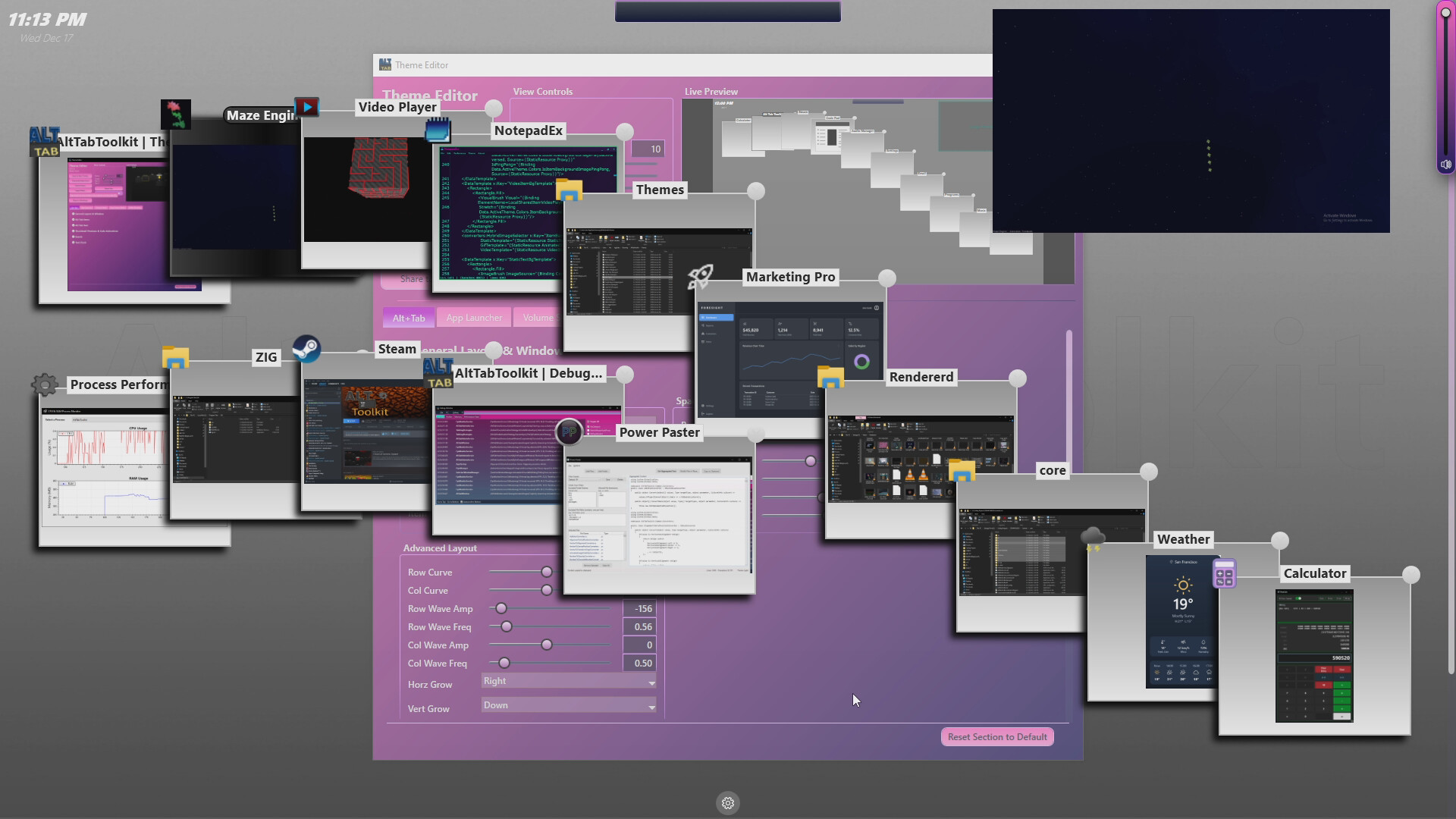Viewport: 1456px width, 819px height.
Task: Open NotepadEx via its notepad icon
Action: pyautogui.click(x=440, y=130)
